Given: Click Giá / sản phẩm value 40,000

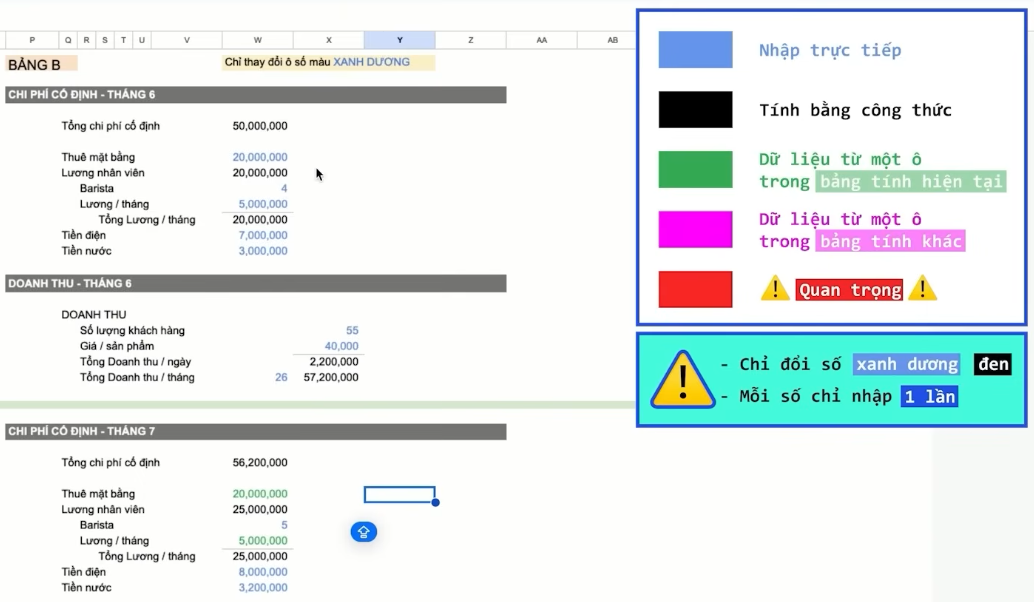Looking at the screenshot, I should pos(342,346).
